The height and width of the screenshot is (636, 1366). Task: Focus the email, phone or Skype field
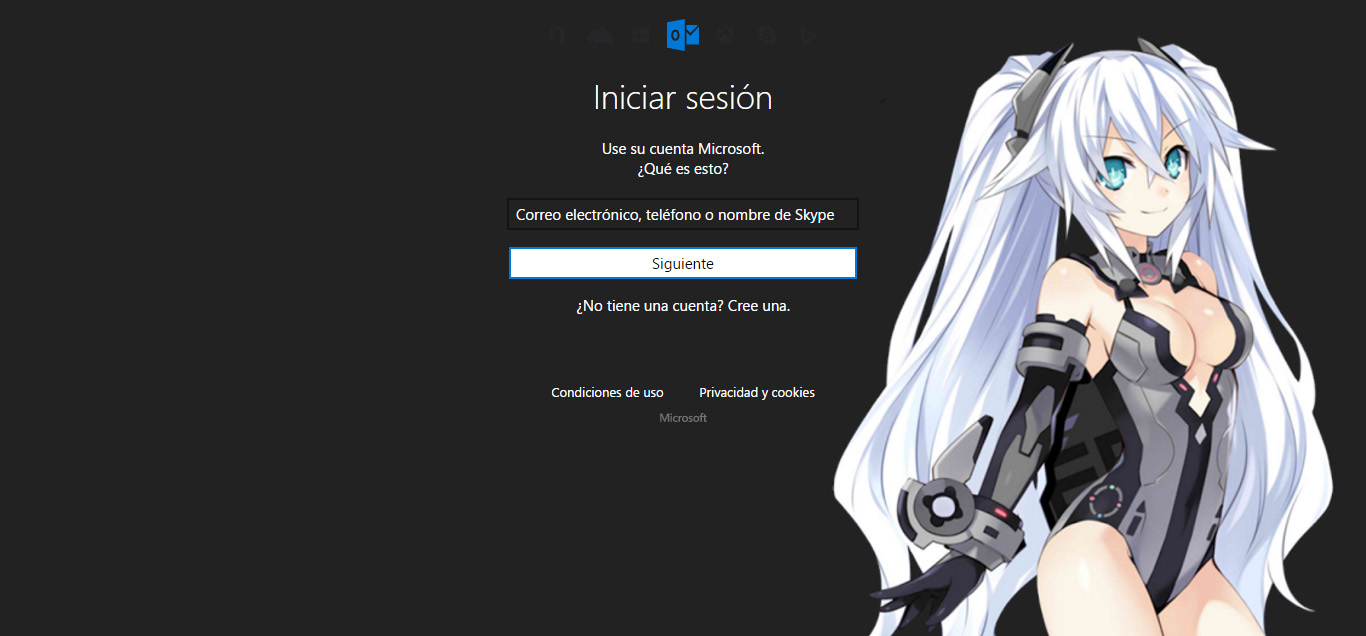[683, 214]
